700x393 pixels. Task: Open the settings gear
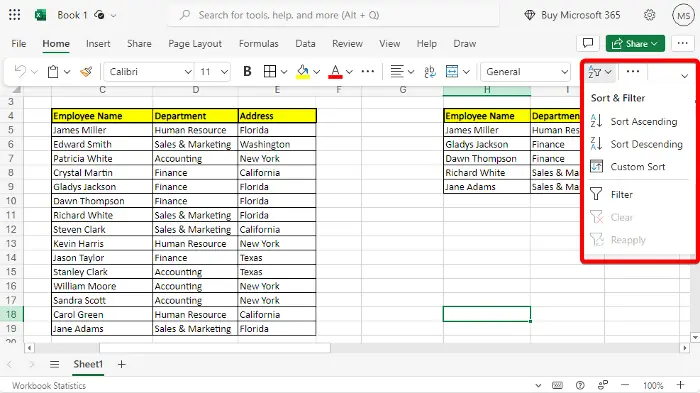[x=650, y=15]
